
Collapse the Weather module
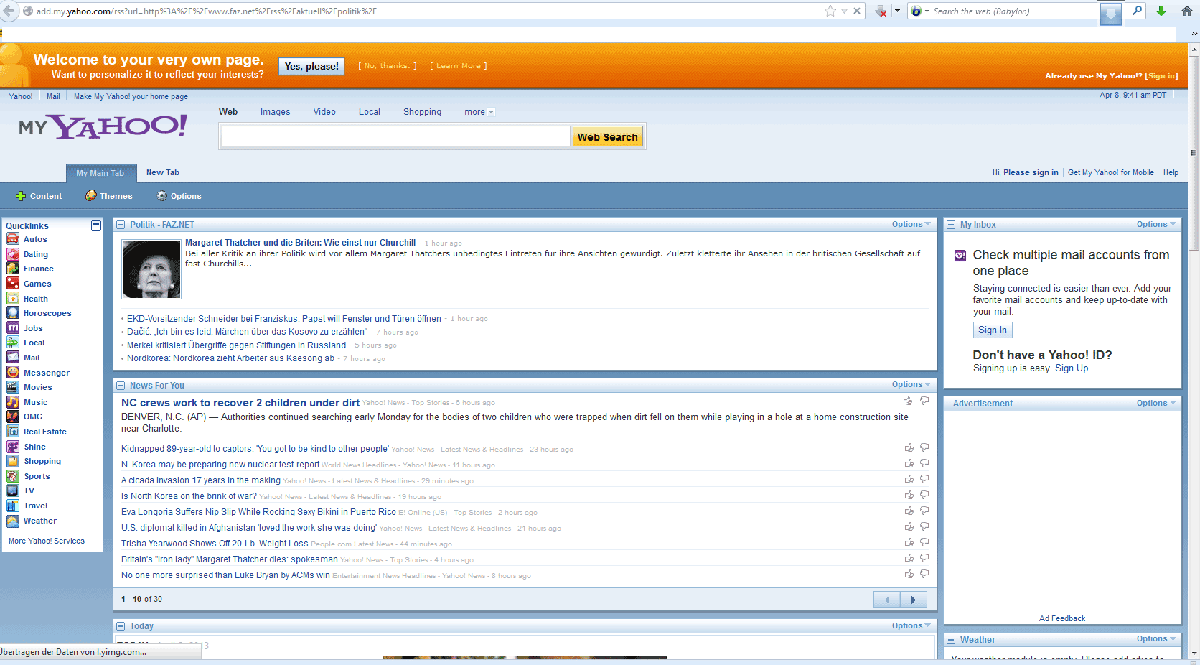coord(951,639)
